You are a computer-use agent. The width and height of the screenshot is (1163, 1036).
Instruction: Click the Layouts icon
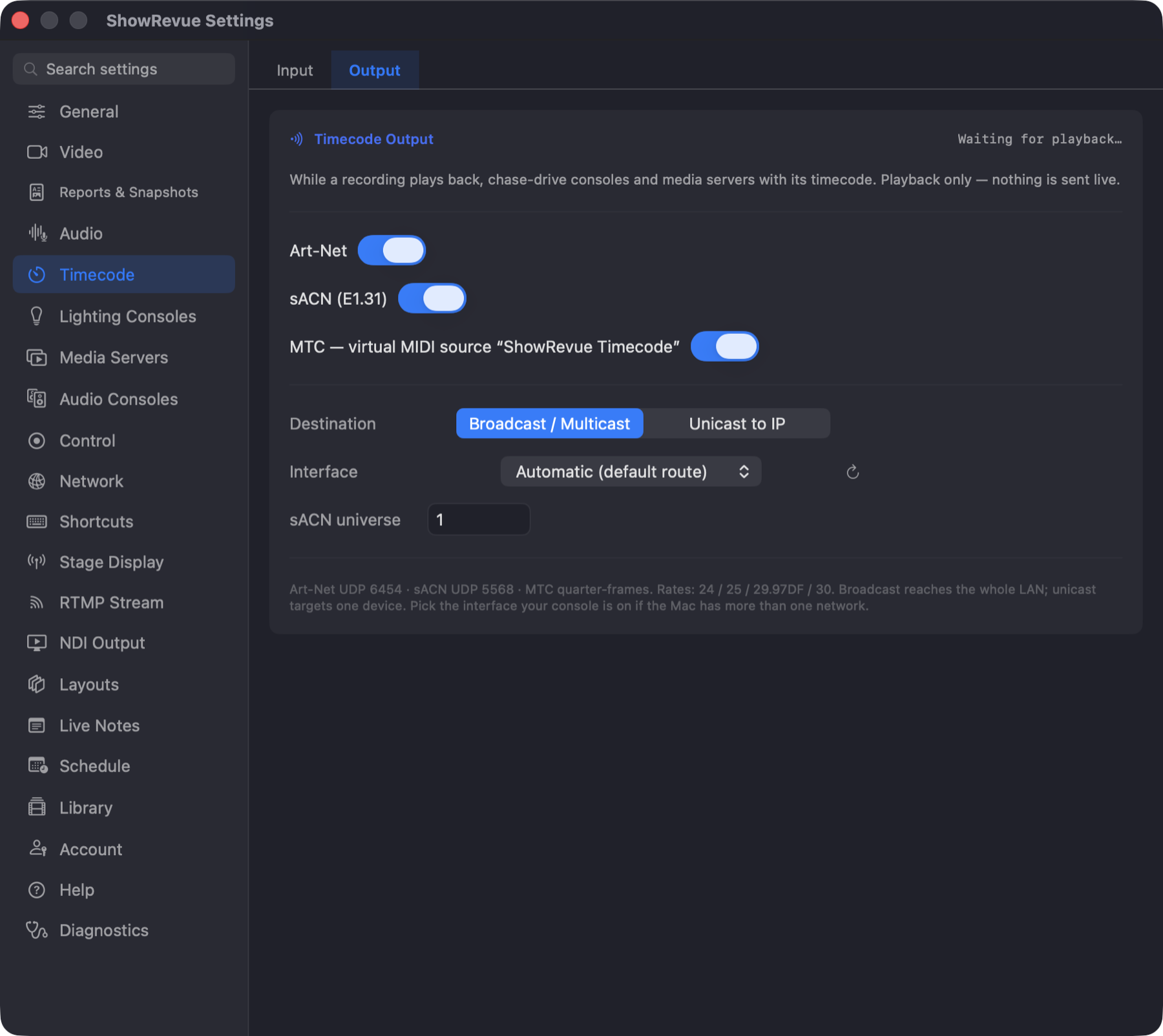pos(37,684)
